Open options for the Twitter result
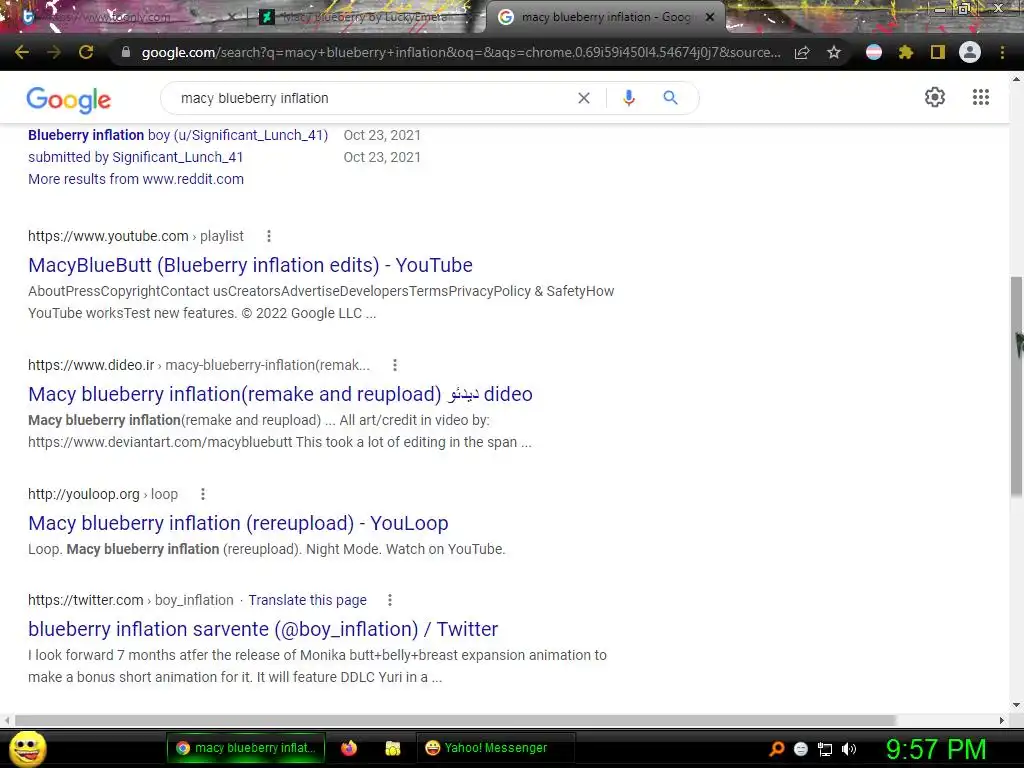 pyautogui.click(x=390, y=600)
